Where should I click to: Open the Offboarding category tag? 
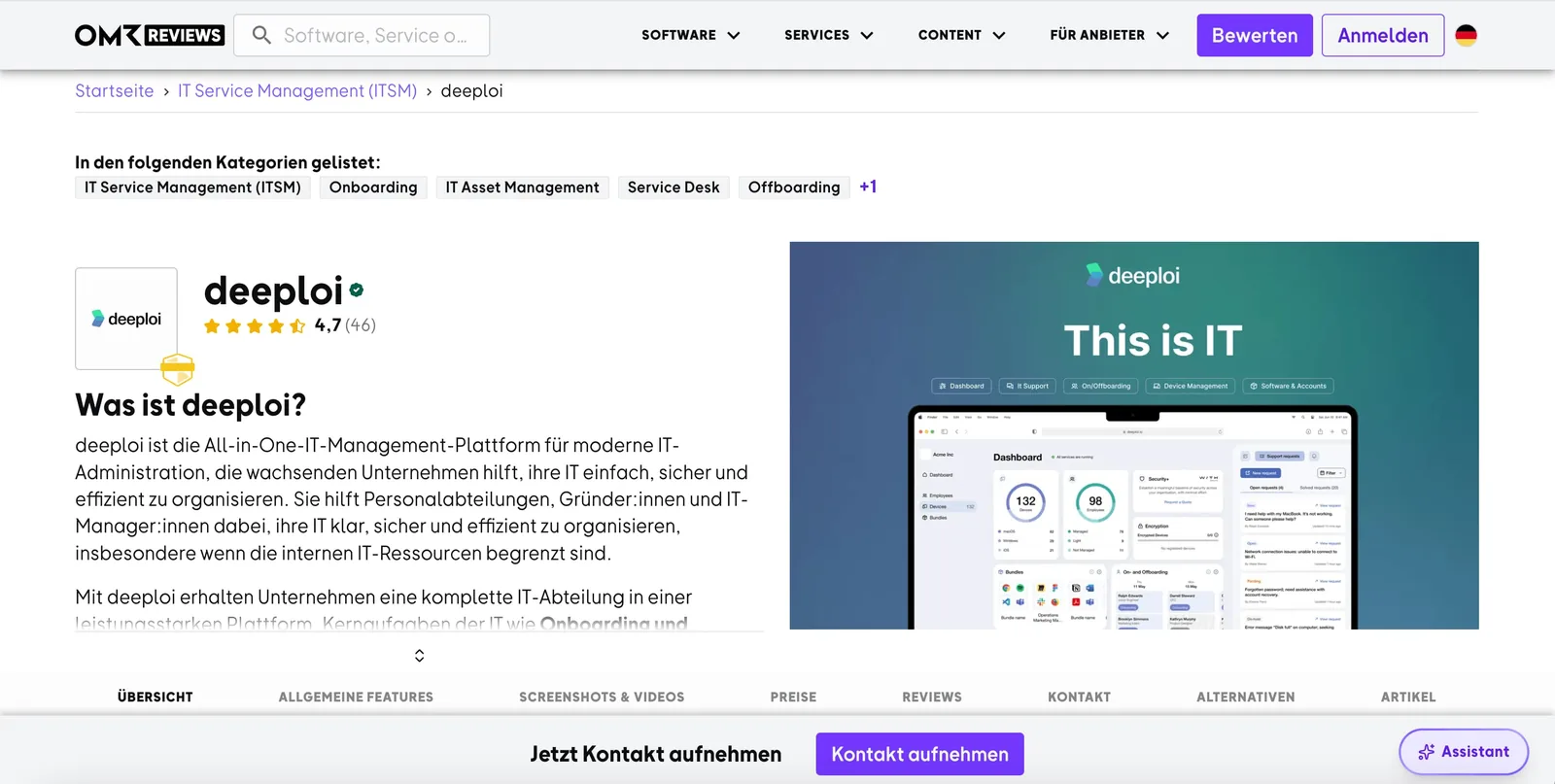[794, 187]
